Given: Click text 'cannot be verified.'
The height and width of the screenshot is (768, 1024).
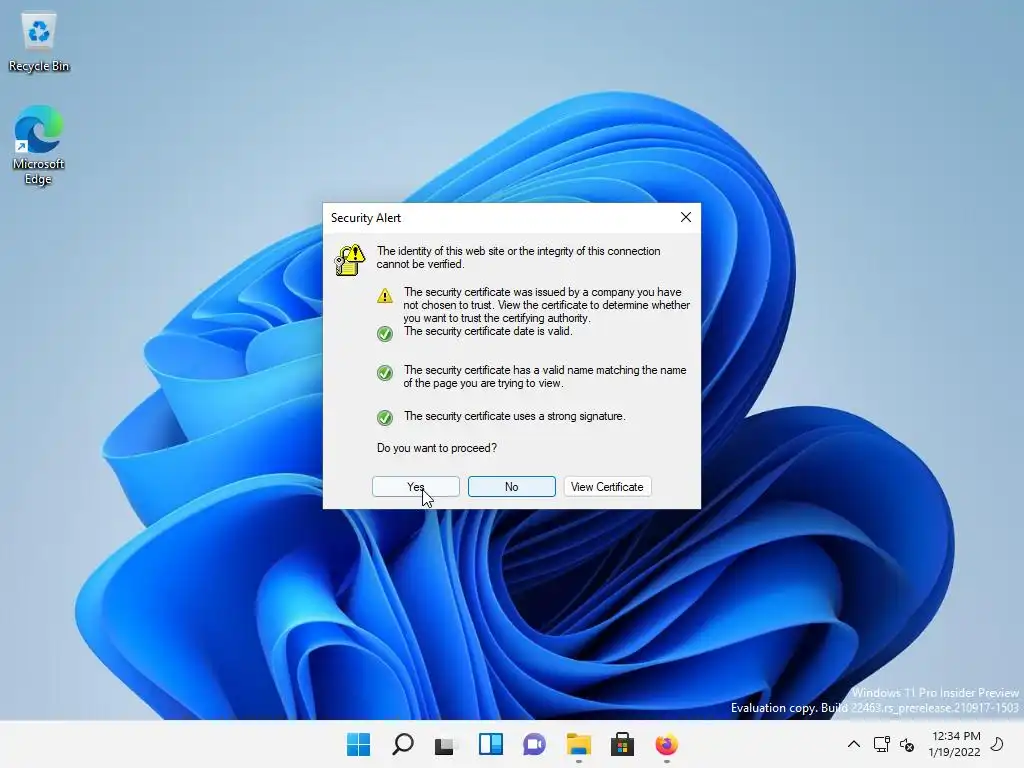Looking at the screenshot, I should (421, 264).
